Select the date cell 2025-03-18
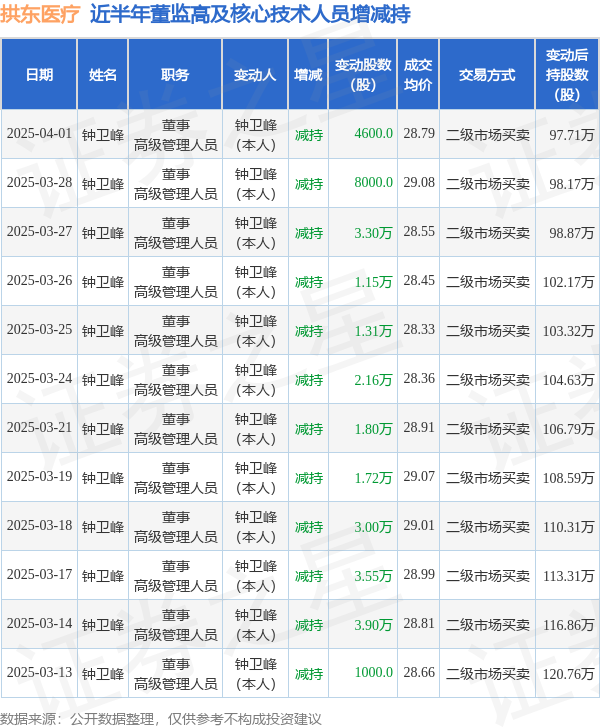This screenshot has height=728, width=600. [x=39, y=526]
